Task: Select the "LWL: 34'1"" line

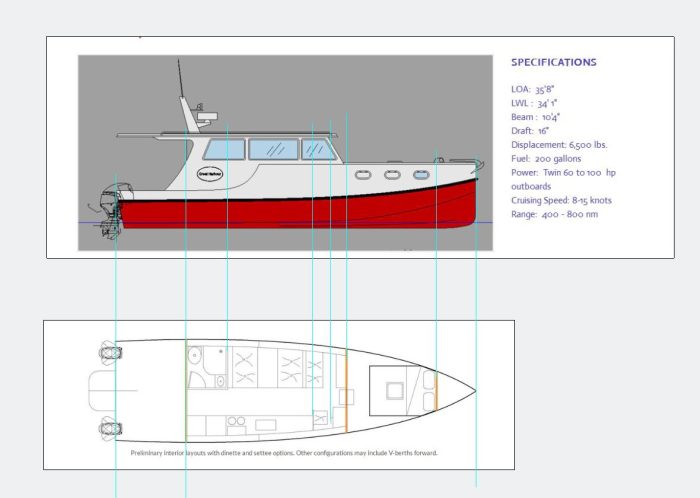Action: (x=534, y=103)
